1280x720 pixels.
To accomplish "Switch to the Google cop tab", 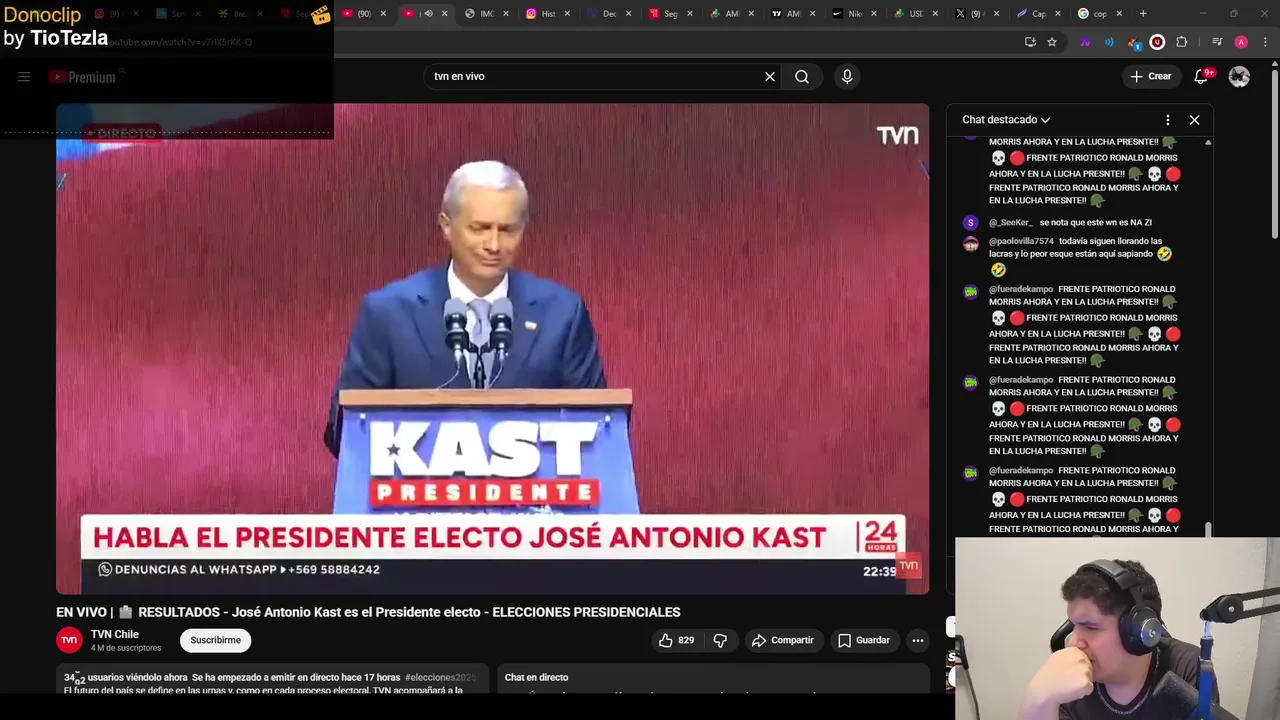I will [1098, 14].
